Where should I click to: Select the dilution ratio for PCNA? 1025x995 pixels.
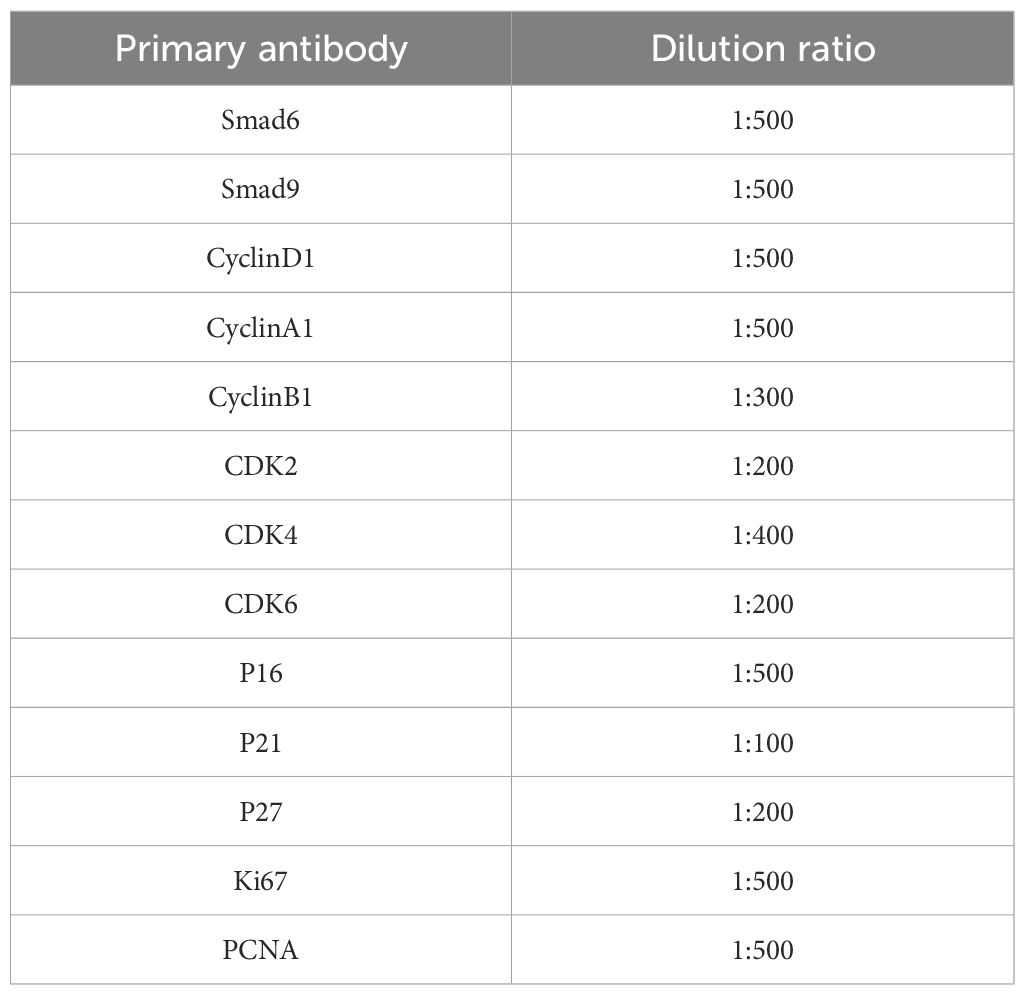(x=762, y=950)
